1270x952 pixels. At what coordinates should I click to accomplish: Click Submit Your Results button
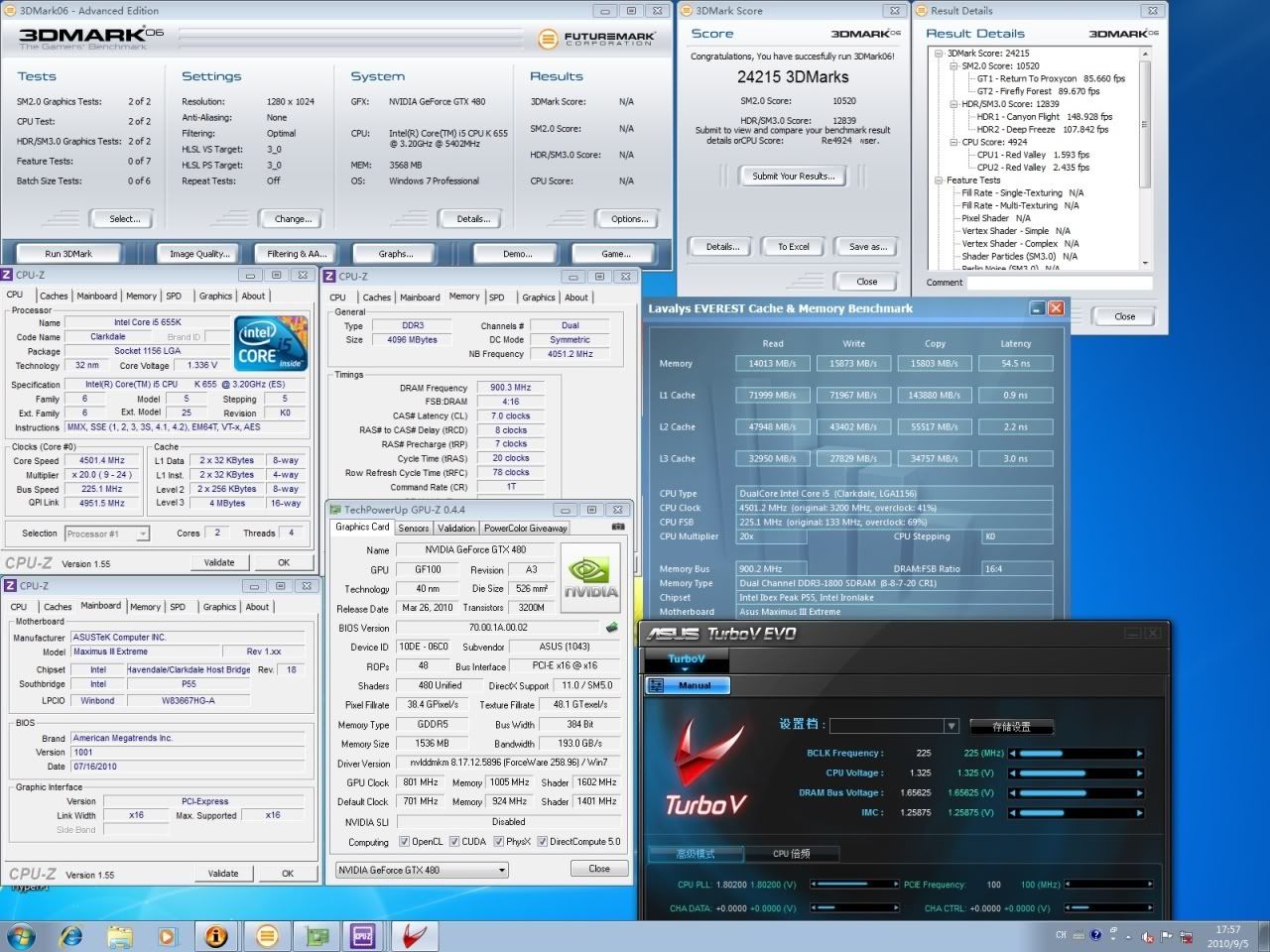pyautogui.click(x=793, y=177)
